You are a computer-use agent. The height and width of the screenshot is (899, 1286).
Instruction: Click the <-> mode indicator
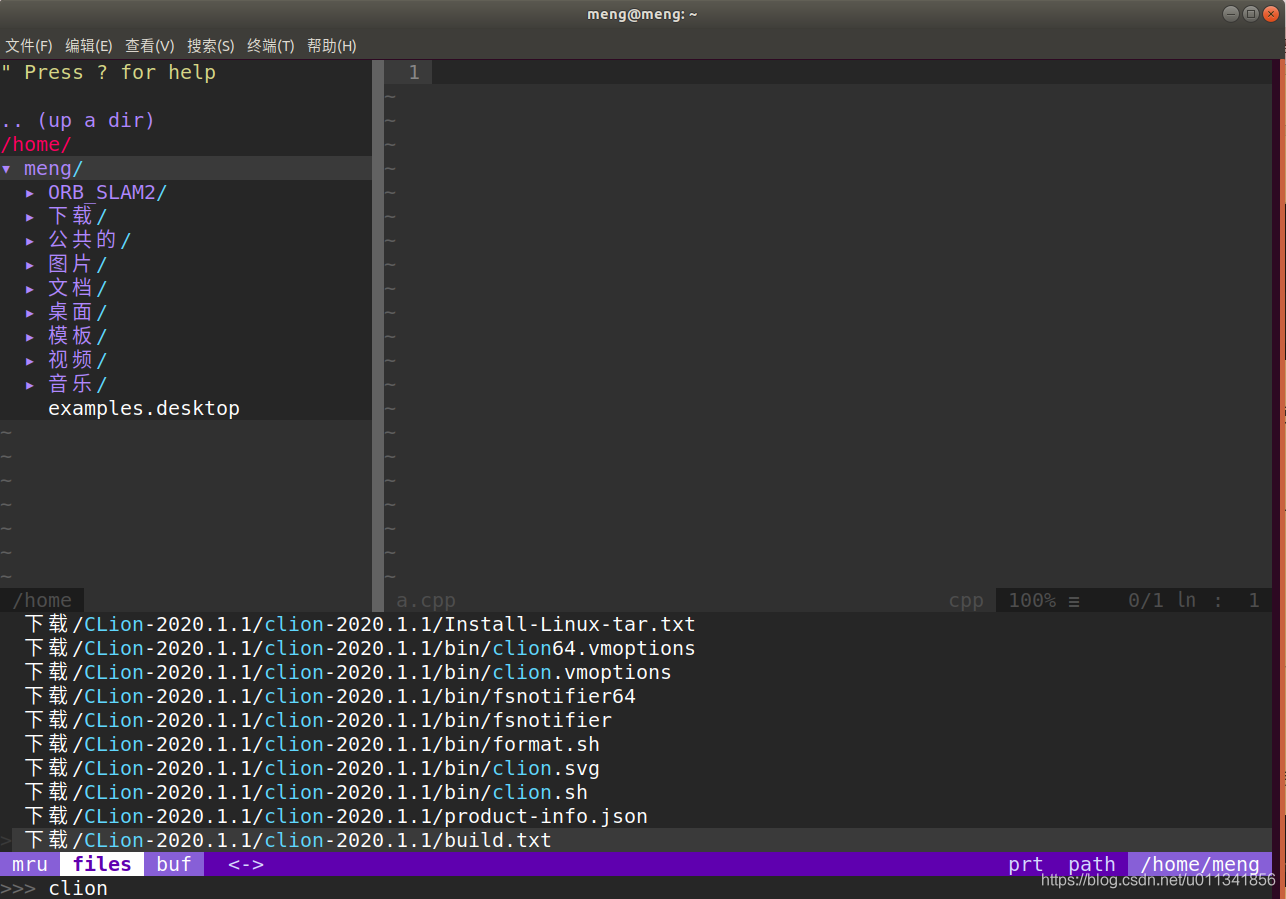tap(246, 864)
